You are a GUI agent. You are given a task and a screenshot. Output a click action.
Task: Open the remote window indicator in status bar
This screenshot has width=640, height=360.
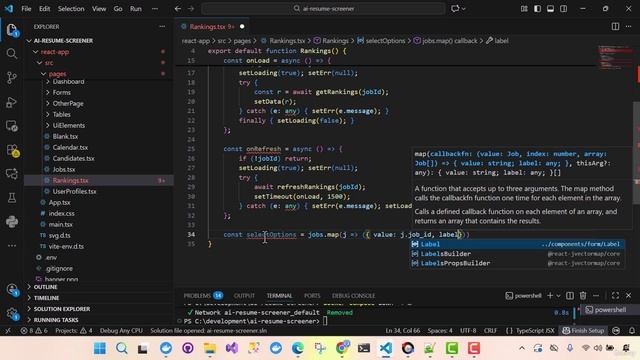[x=8, y=331]
